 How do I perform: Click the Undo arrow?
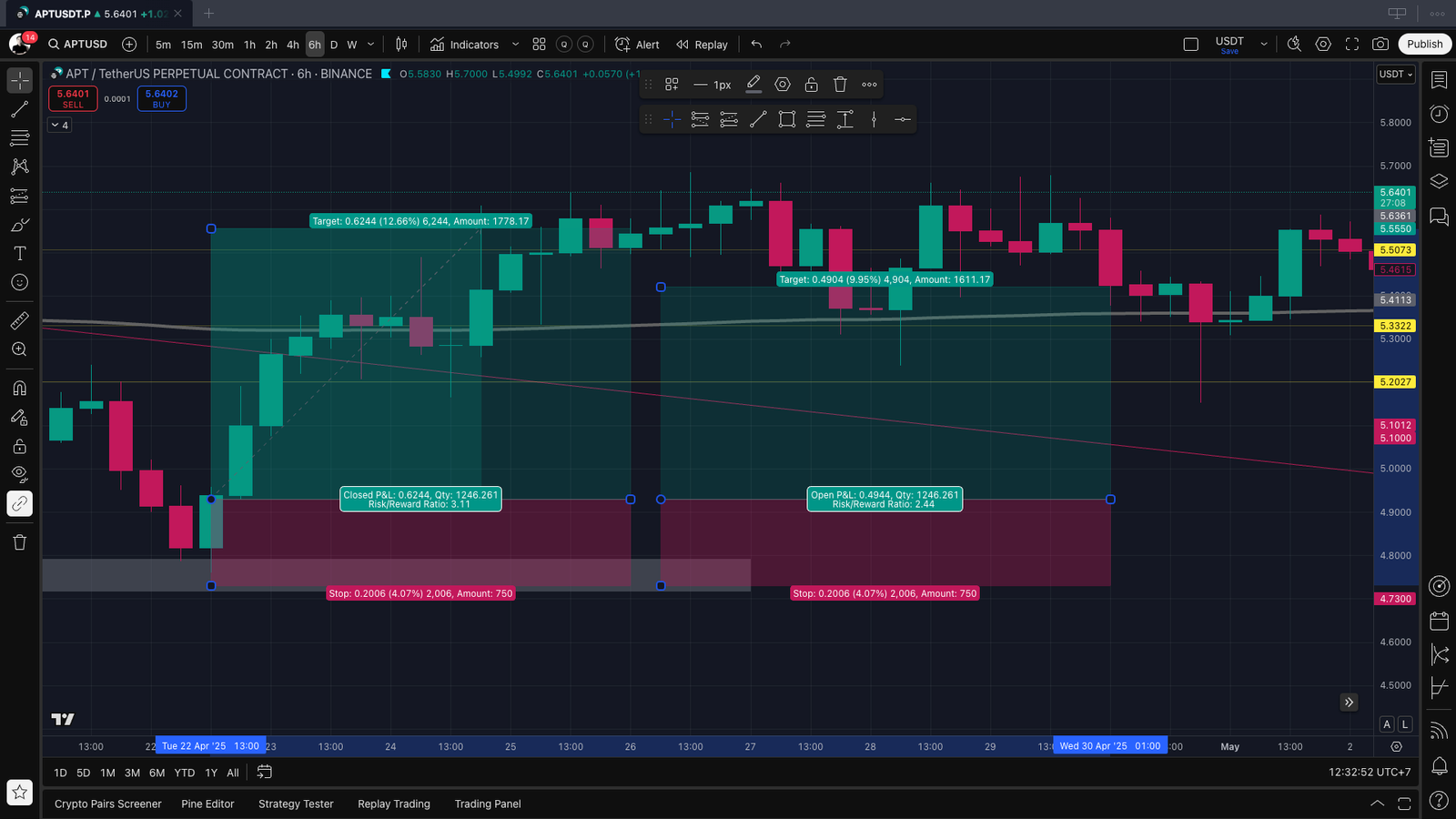pos(756,44)
